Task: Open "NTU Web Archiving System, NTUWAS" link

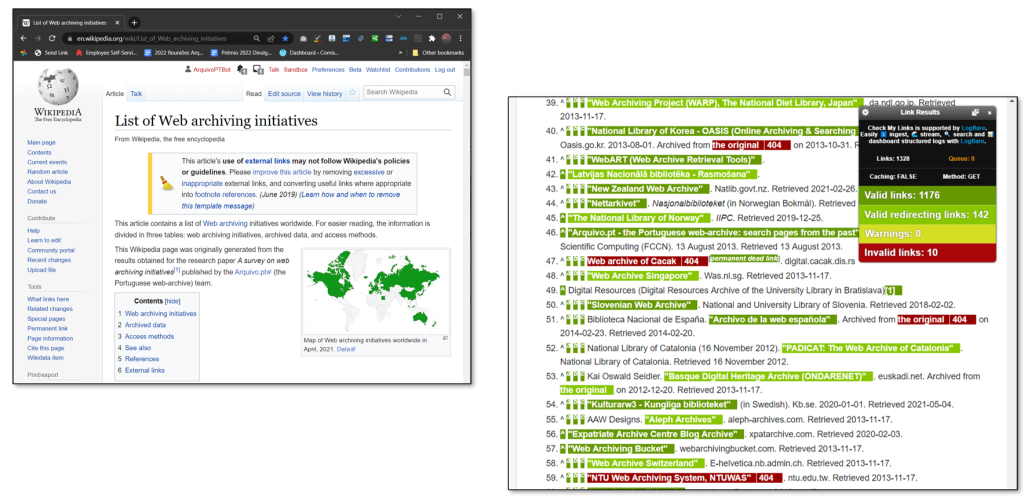Action: [684, 478]
